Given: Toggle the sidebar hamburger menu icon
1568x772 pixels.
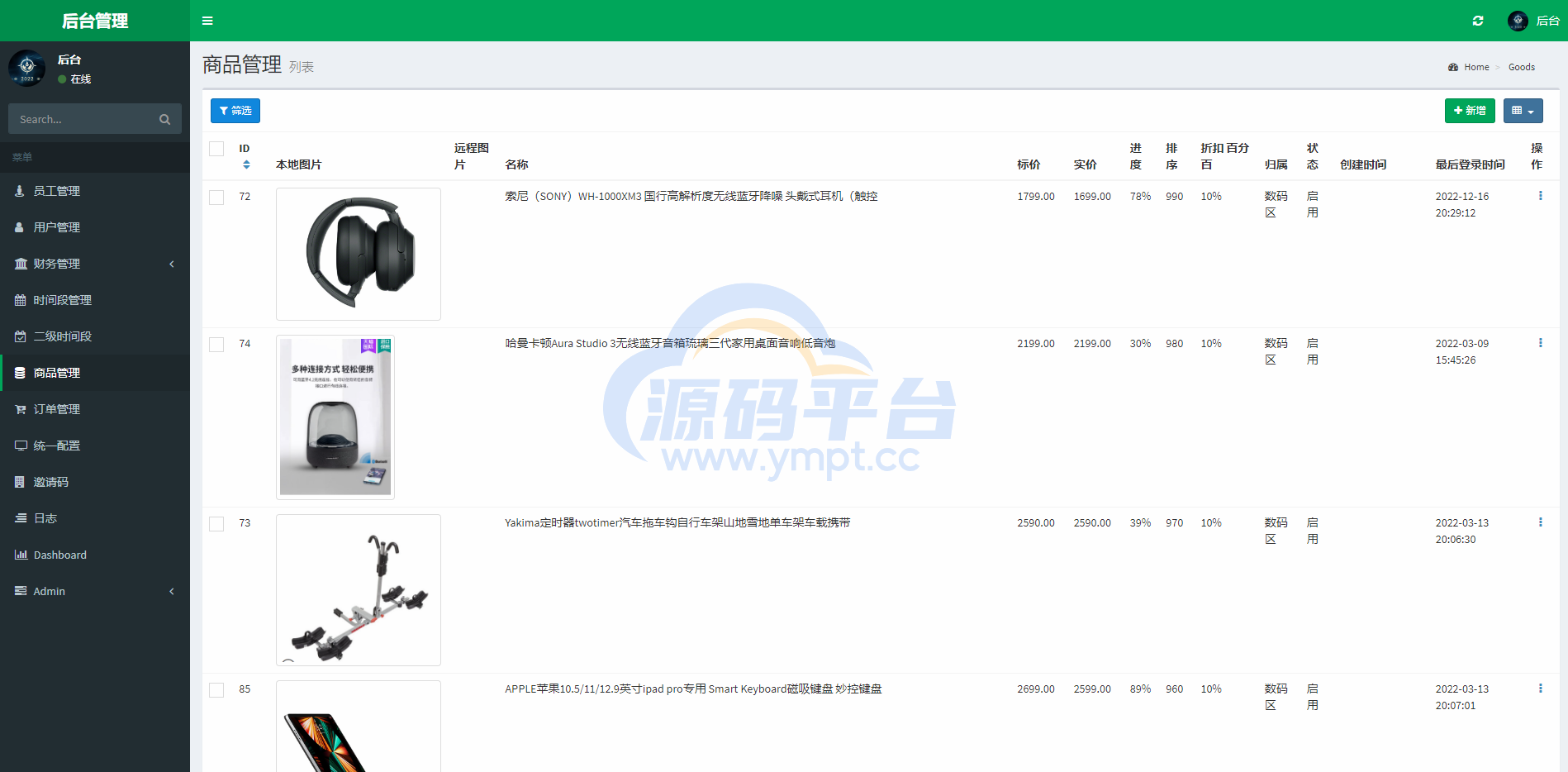Looking at the screenshot, I should pos(207,21).
